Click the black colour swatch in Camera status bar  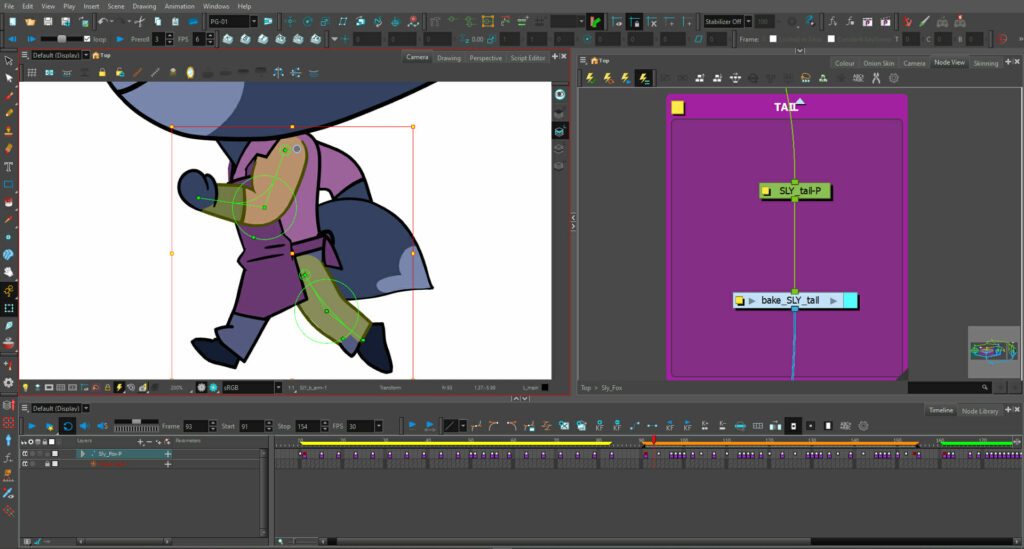pyautogui.click(x=545, y=387)
